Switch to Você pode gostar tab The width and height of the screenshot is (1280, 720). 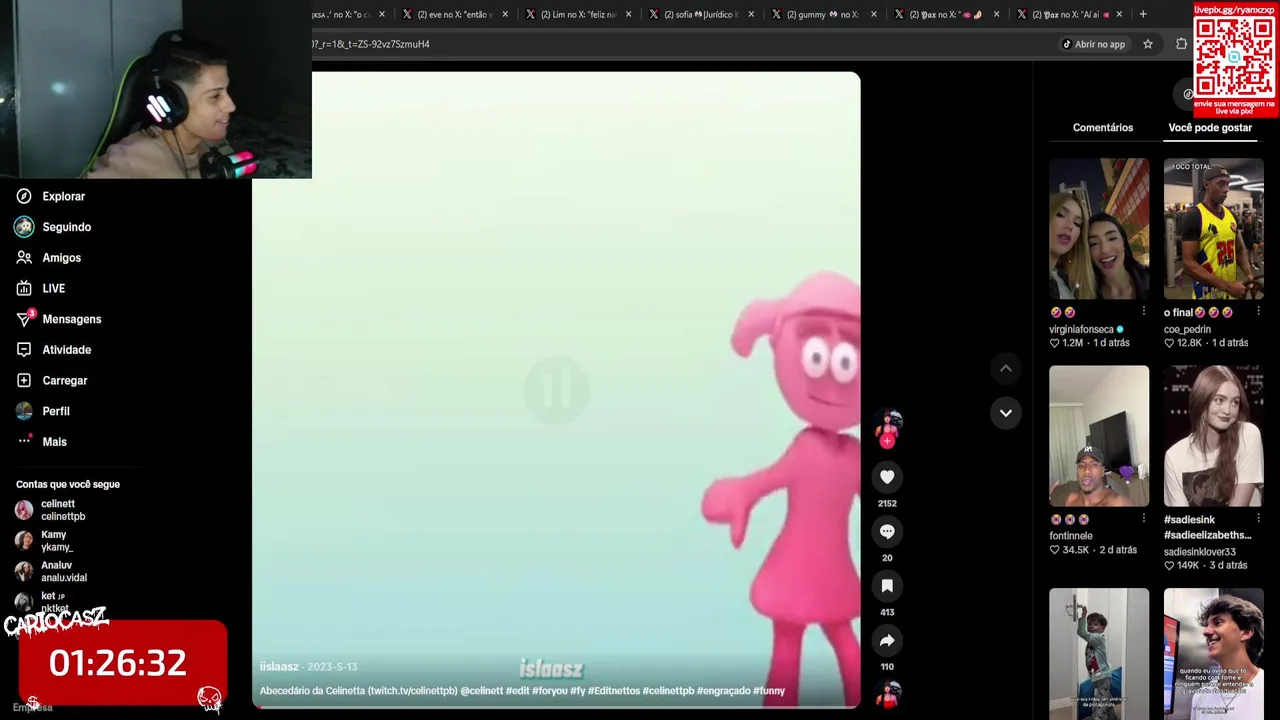pyautogui.click(x=1210, y=128)
